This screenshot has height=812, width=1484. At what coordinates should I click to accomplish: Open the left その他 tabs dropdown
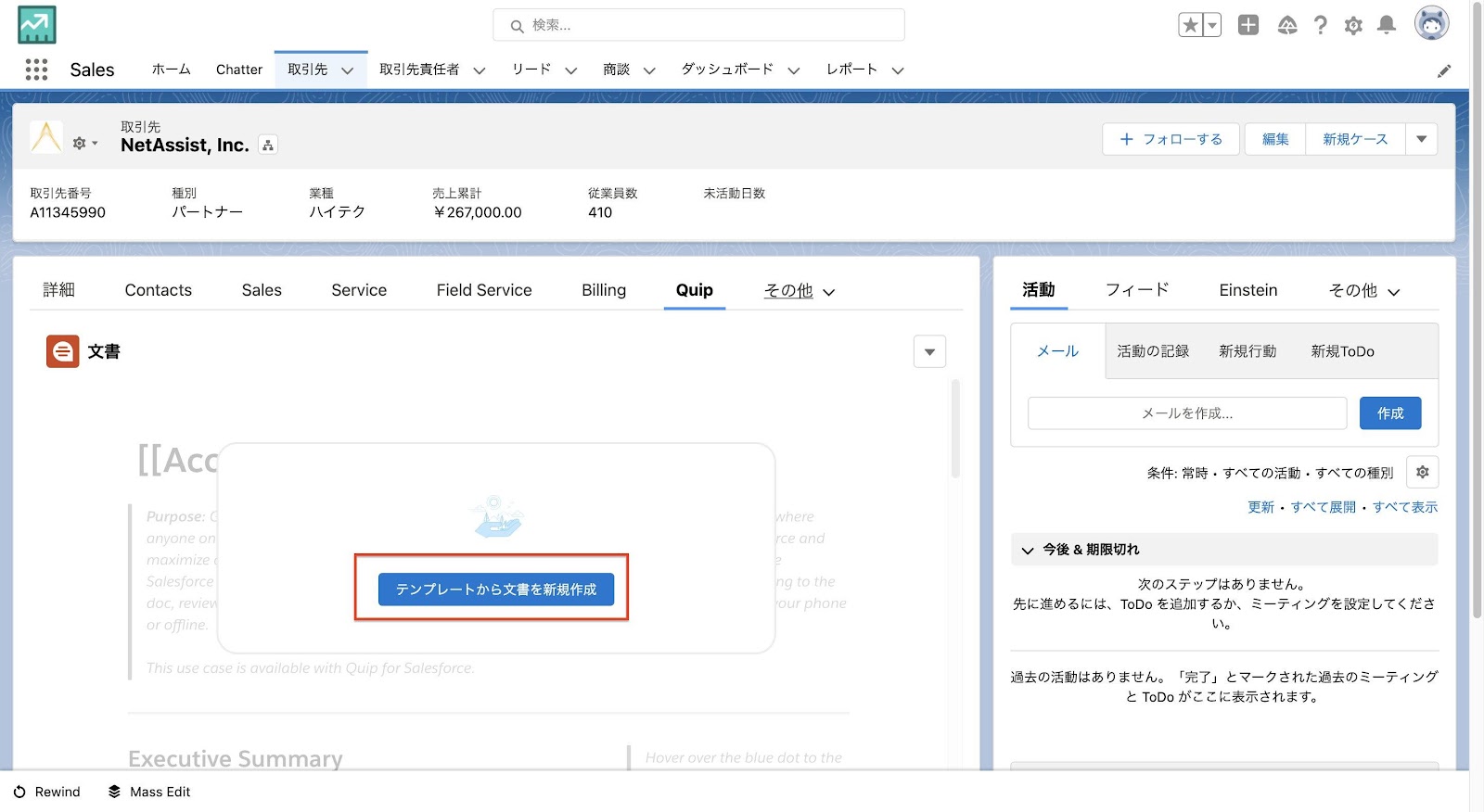800,291
